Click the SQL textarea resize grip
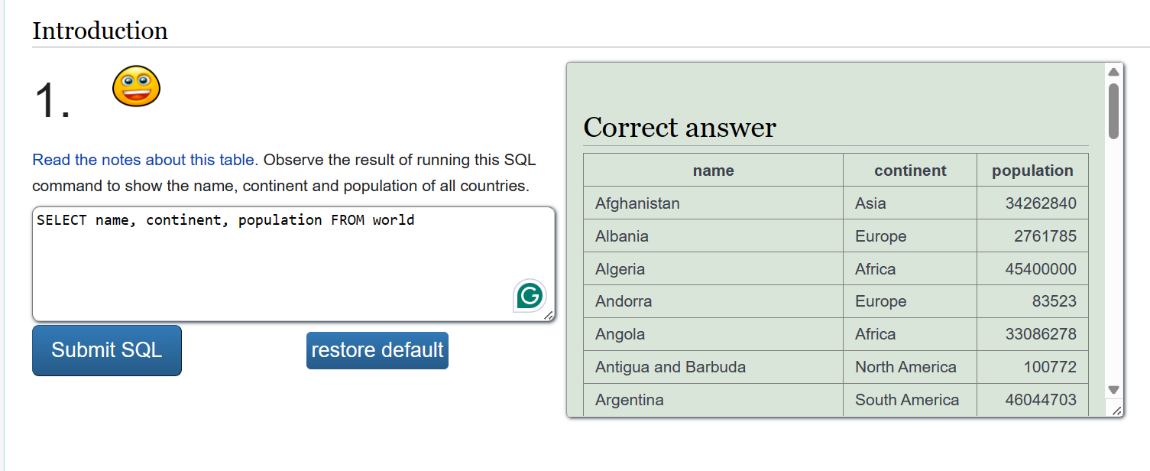Screen dimensions: 1150x471 (548, 315)
